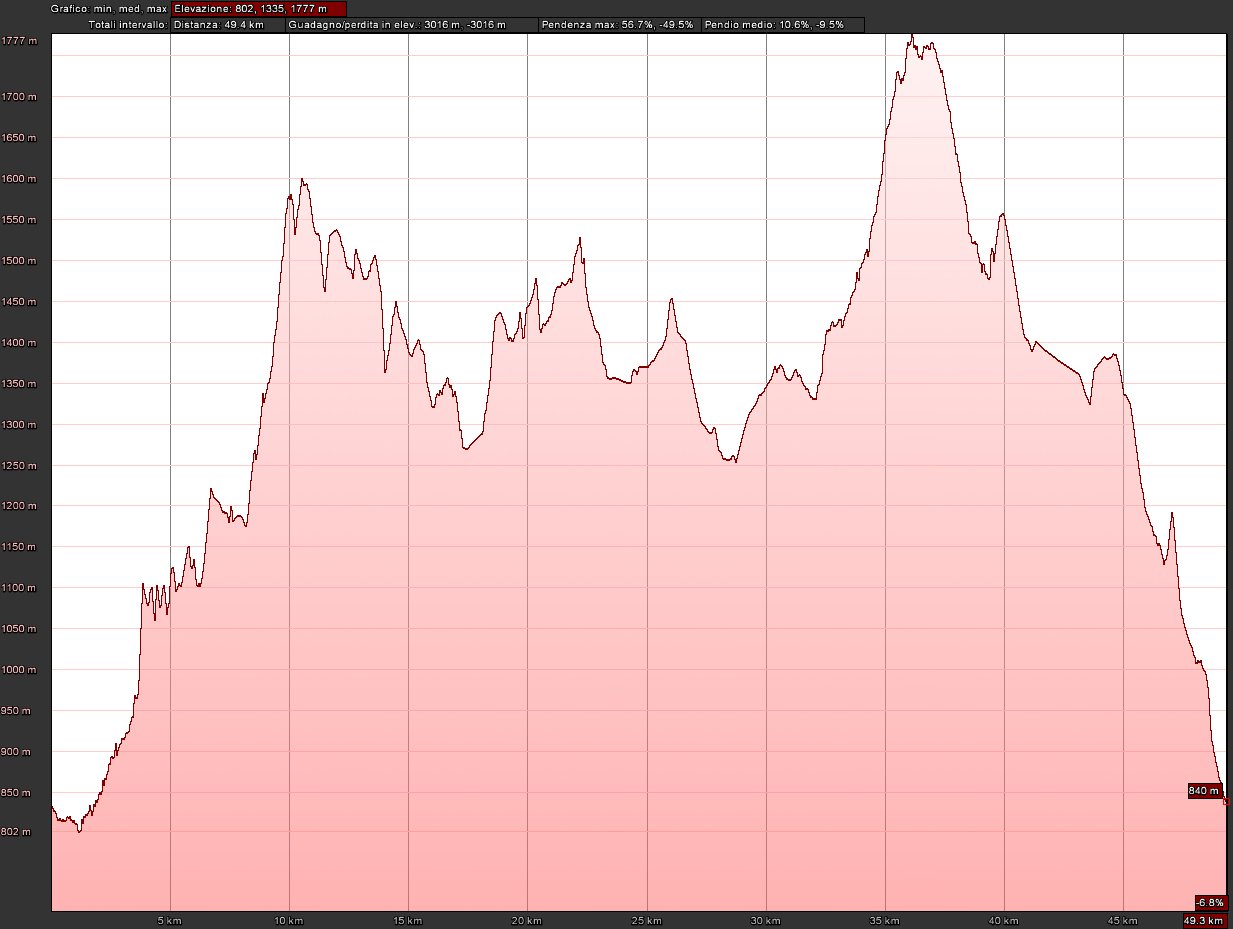Click the 40 km x-axis label
Screen dimensions: 1233x929
(x=1004, y=920)
